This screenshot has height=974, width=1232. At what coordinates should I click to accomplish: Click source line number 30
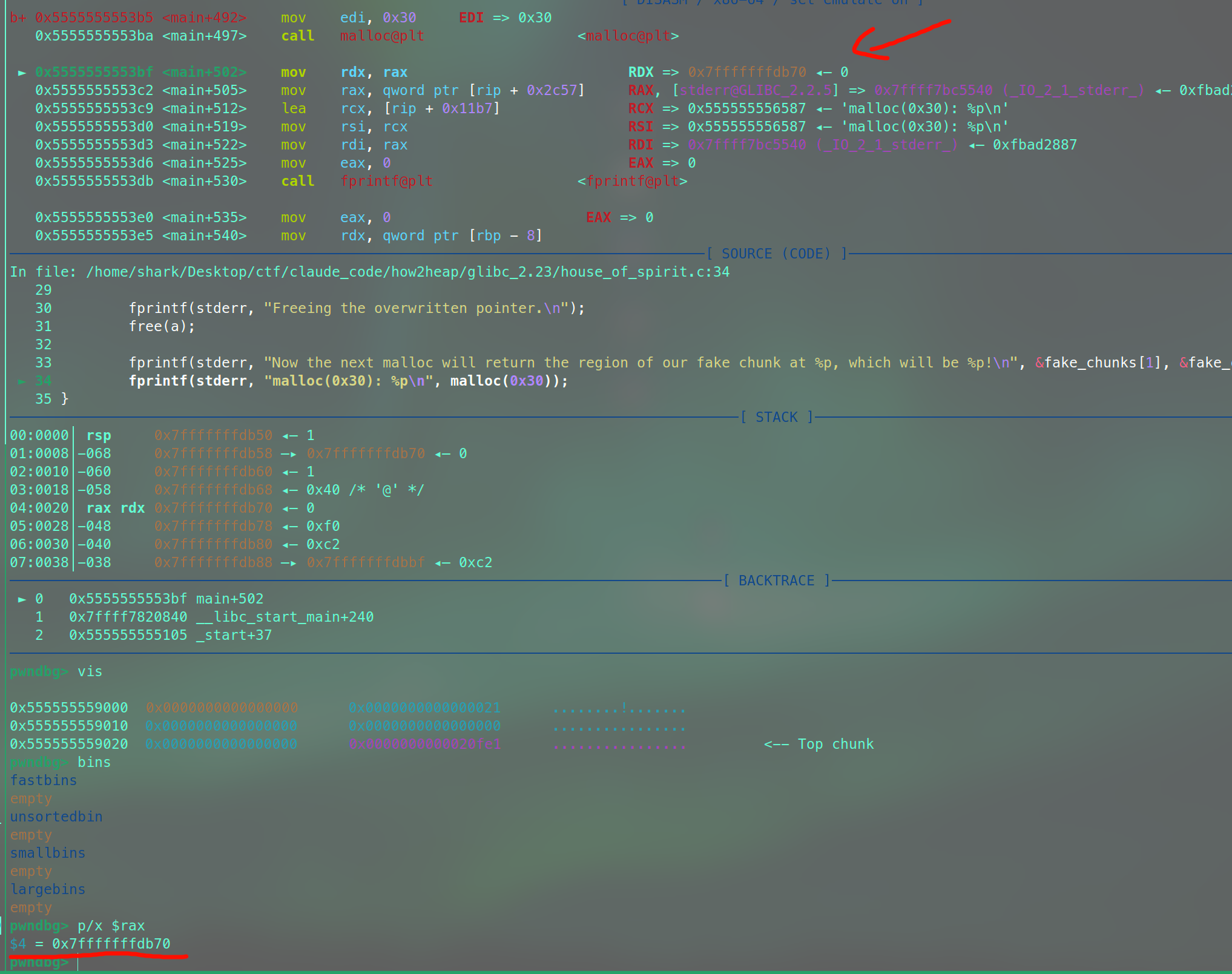click(x=43, y=308)
